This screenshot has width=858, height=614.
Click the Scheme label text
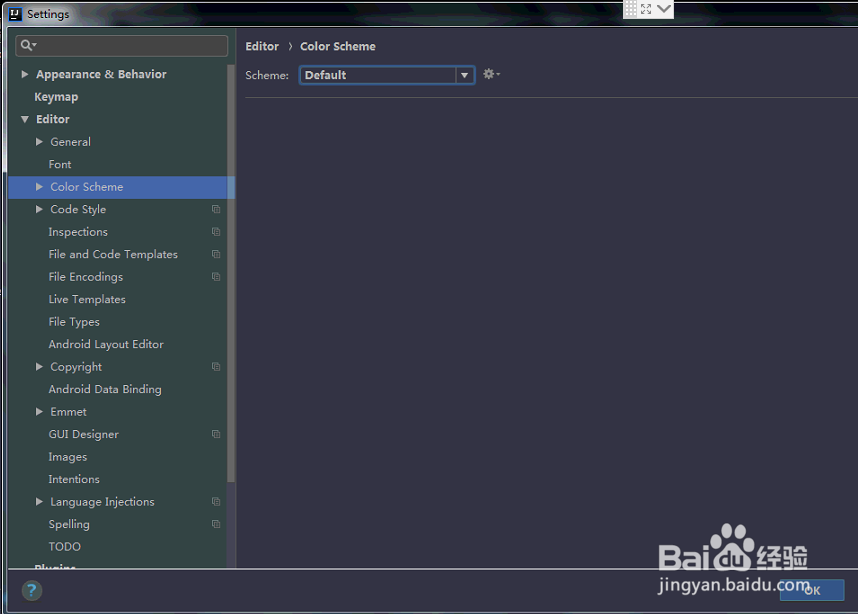point(266,75)
